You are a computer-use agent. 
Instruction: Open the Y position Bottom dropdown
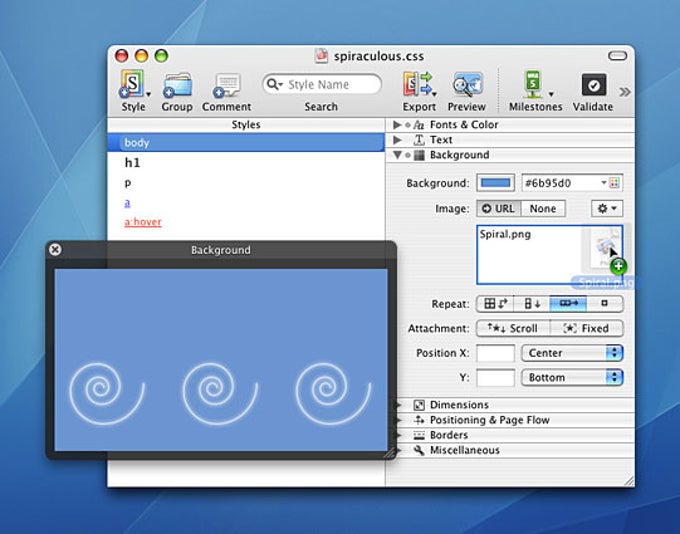point(572,378)
